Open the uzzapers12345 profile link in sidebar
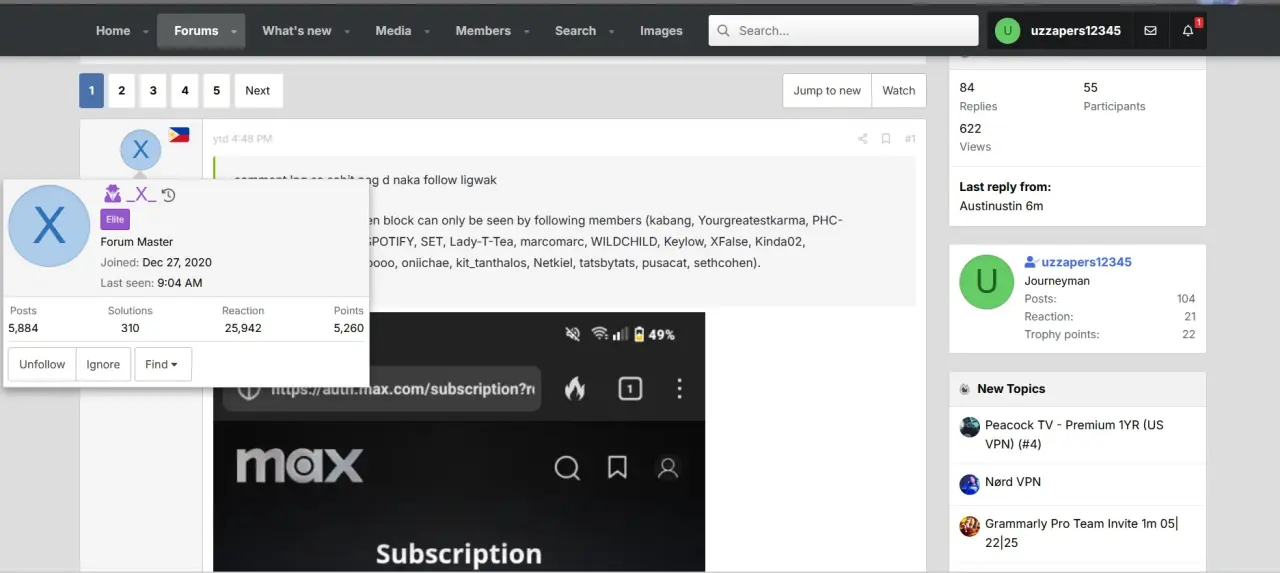The image size is (1280, 573). tap(1086, 262)
